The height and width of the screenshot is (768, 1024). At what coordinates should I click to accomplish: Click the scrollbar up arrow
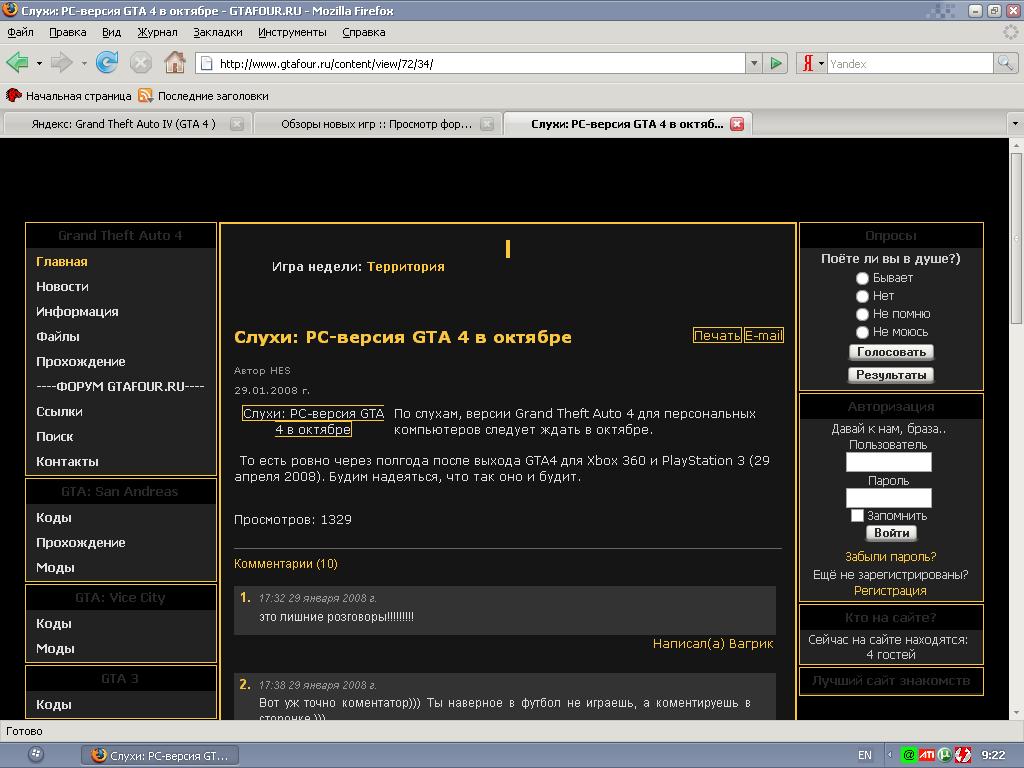coord(1016,144)
